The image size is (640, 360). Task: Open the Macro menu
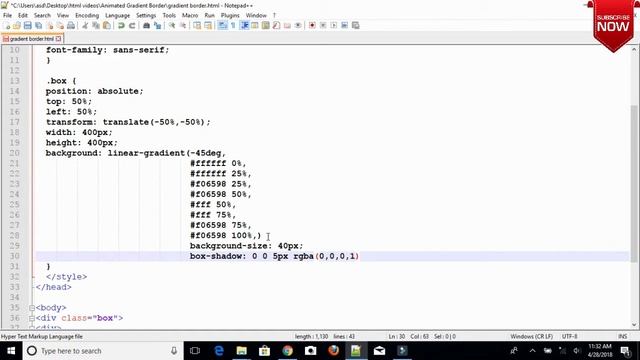coord(190,15)
